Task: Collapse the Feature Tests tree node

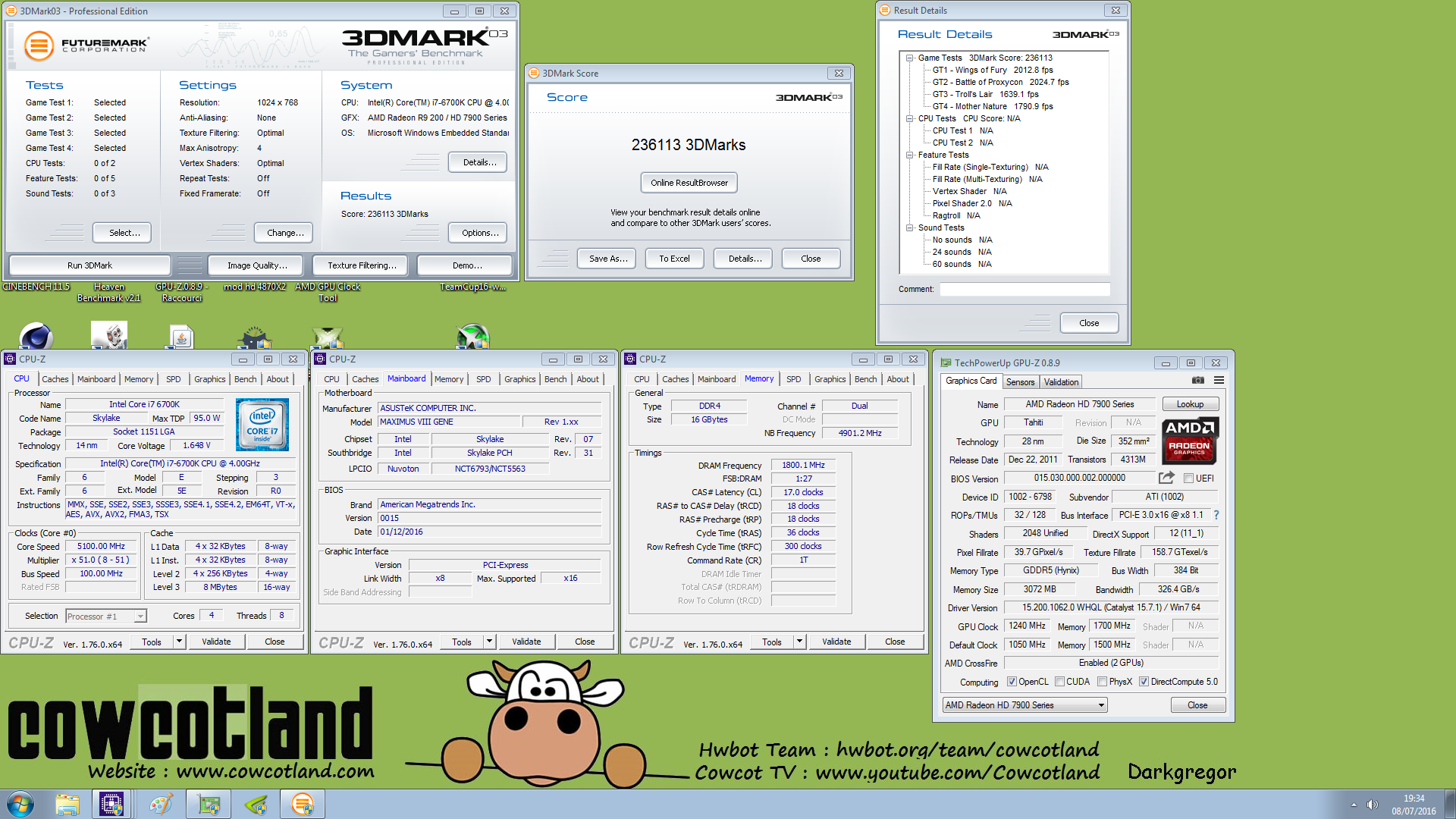Action: (x=909, y=155)
